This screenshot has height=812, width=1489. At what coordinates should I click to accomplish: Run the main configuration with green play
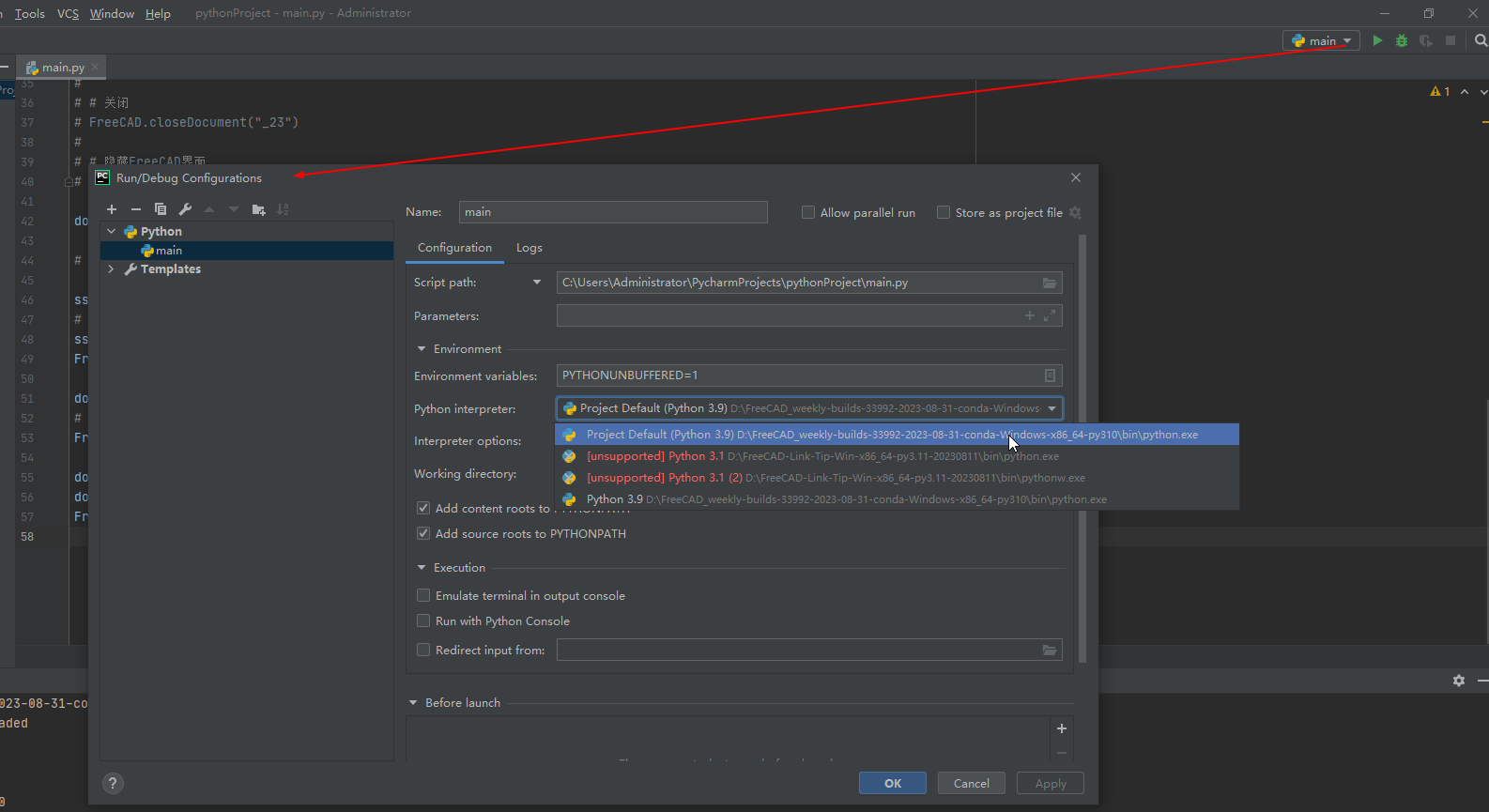coord(1377,40)
